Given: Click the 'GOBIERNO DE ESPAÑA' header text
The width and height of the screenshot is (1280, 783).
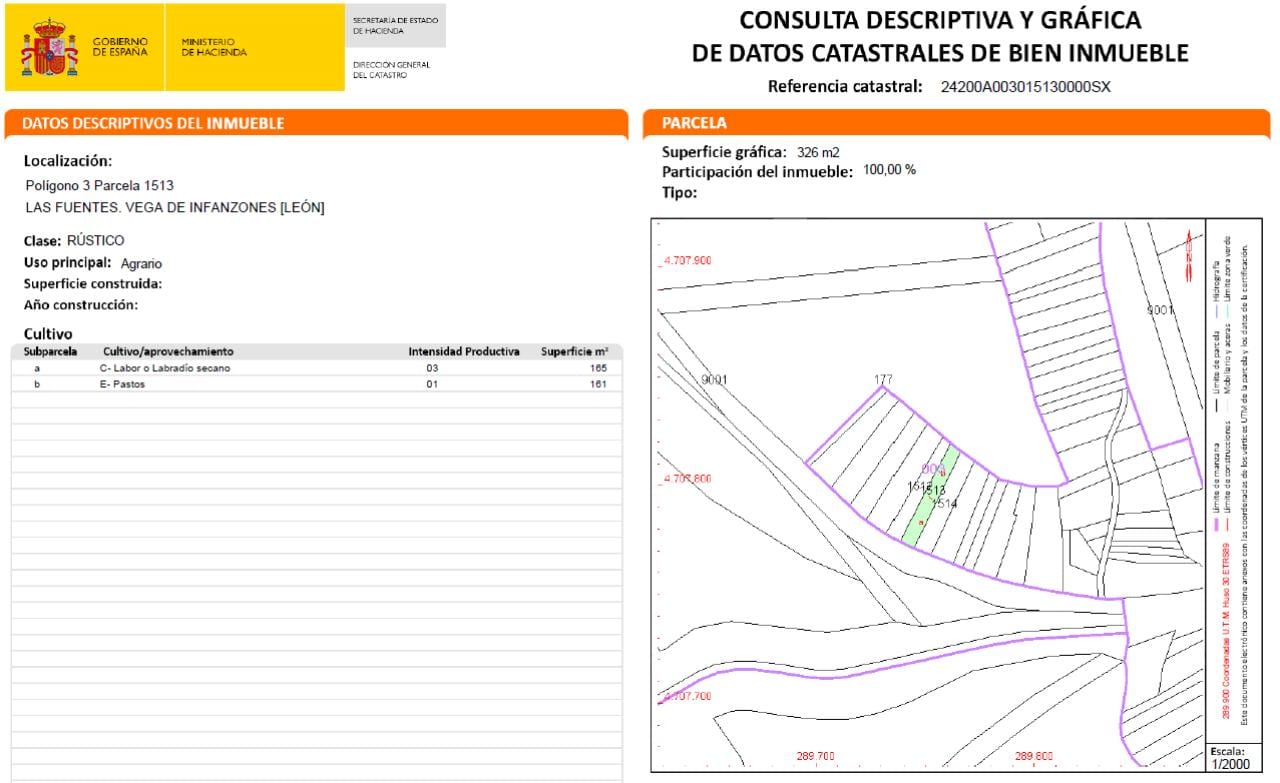Looking at the screenshot, I should 120,47.
